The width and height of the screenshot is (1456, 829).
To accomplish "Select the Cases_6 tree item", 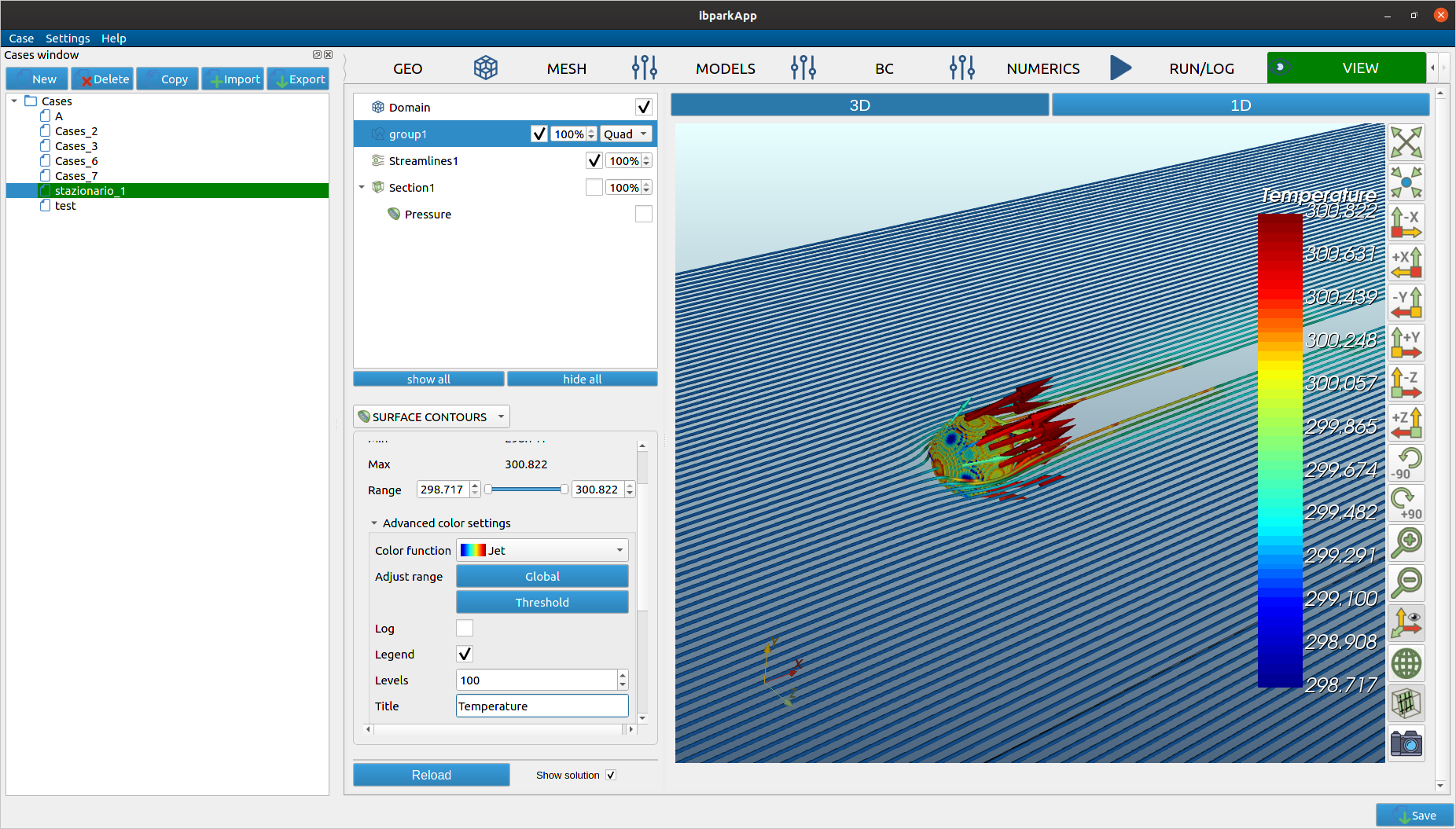I will (x=76, y=161).
